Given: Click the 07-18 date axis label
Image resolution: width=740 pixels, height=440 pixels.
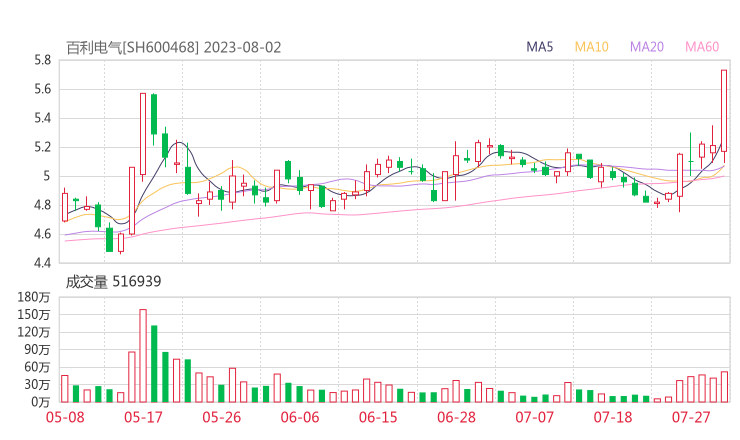Looking at the screenshot, I should click(613, 417).
